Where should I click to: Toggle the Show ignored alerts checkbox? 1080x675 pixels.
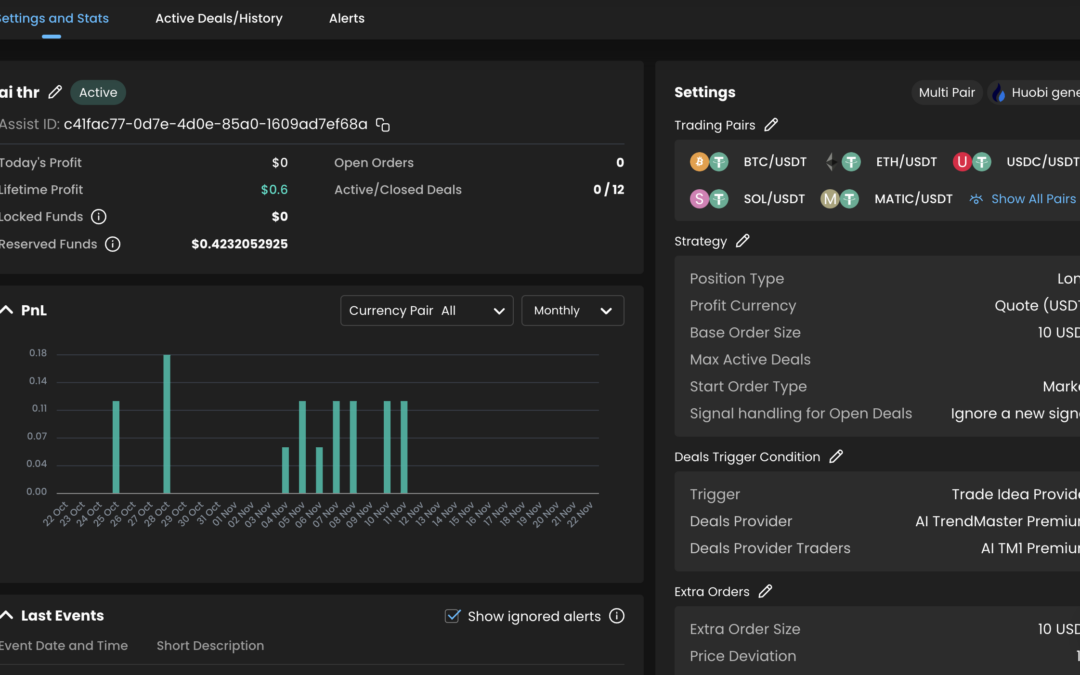click(452, 616)
